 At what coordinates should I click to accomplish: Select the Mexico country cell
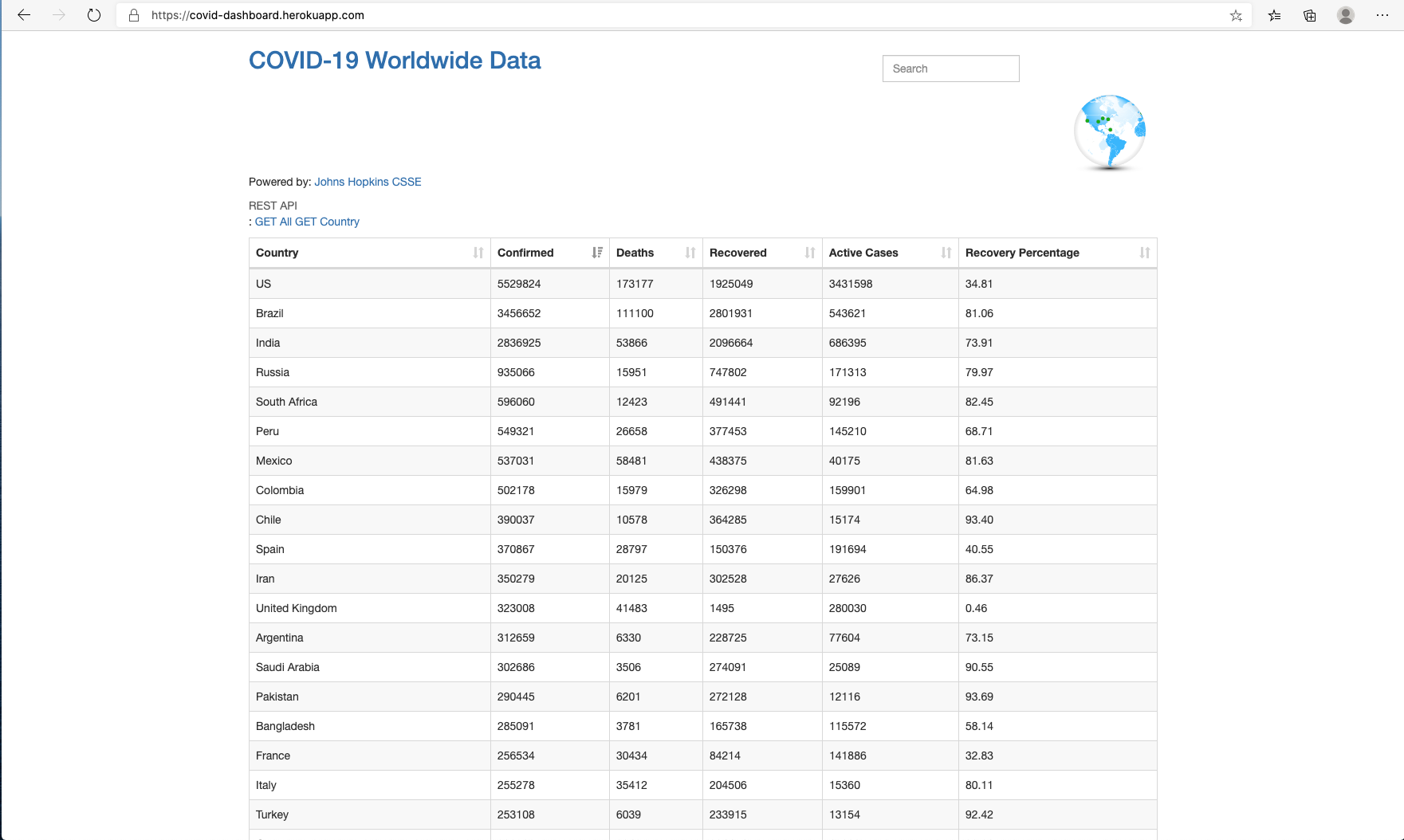click(370, 461)
